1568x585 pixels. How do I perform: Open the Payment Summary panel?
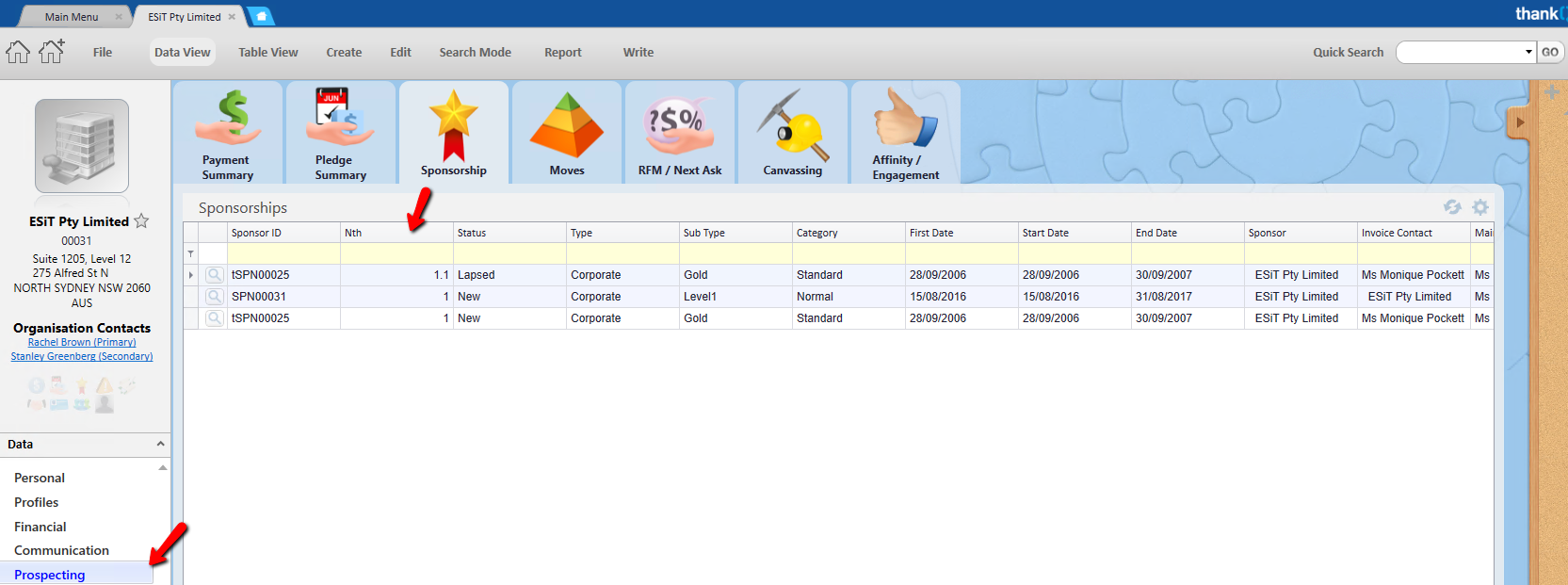(227, 133)
